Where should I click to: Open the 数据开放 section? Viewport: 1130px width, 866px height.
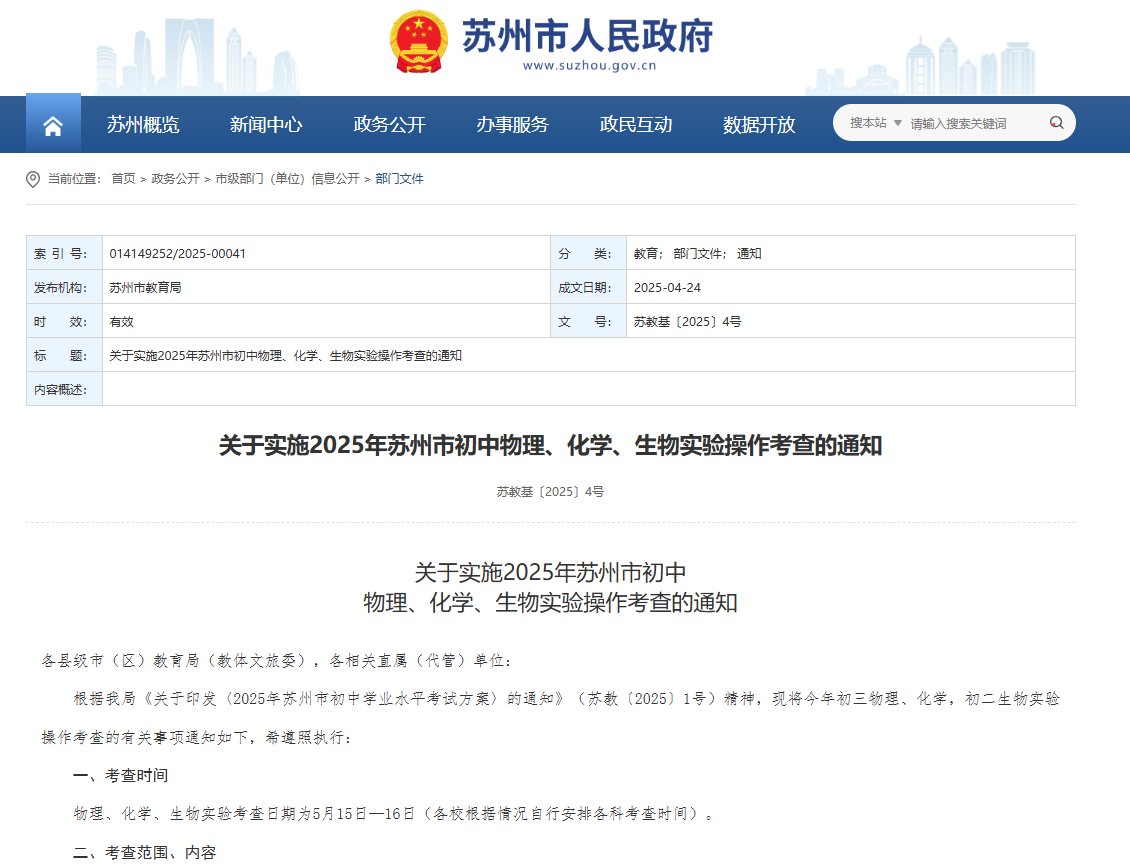759,125
